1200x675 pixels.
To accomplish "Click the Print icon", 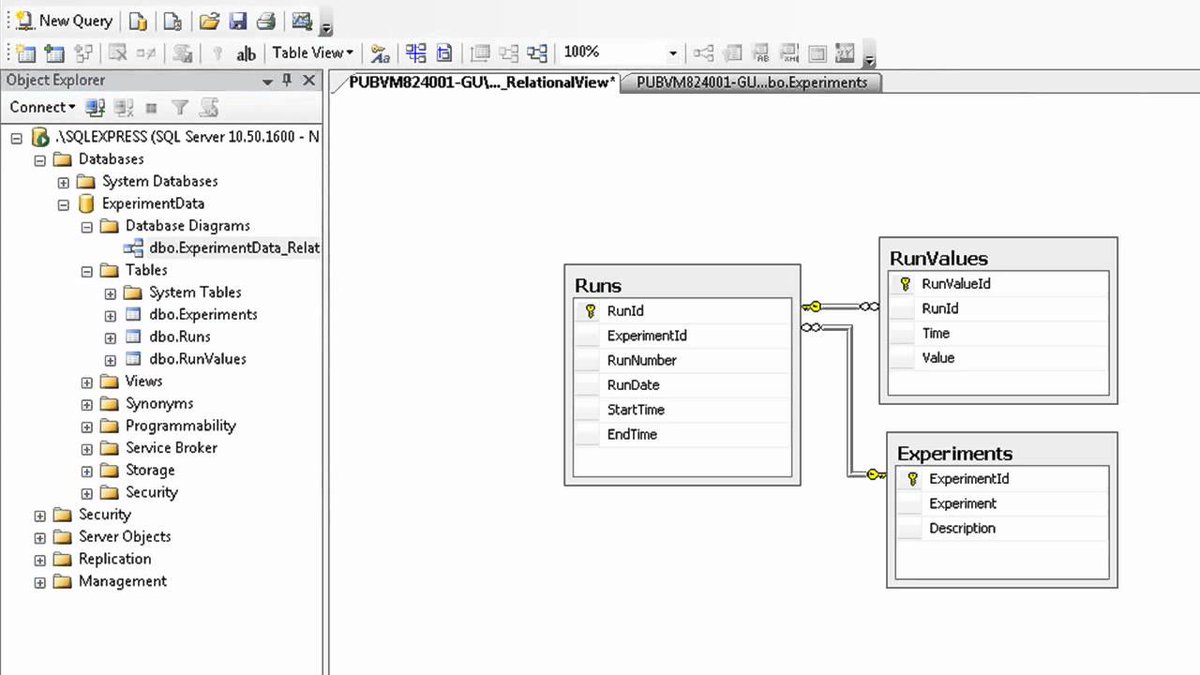I will (x=265, y=20).
